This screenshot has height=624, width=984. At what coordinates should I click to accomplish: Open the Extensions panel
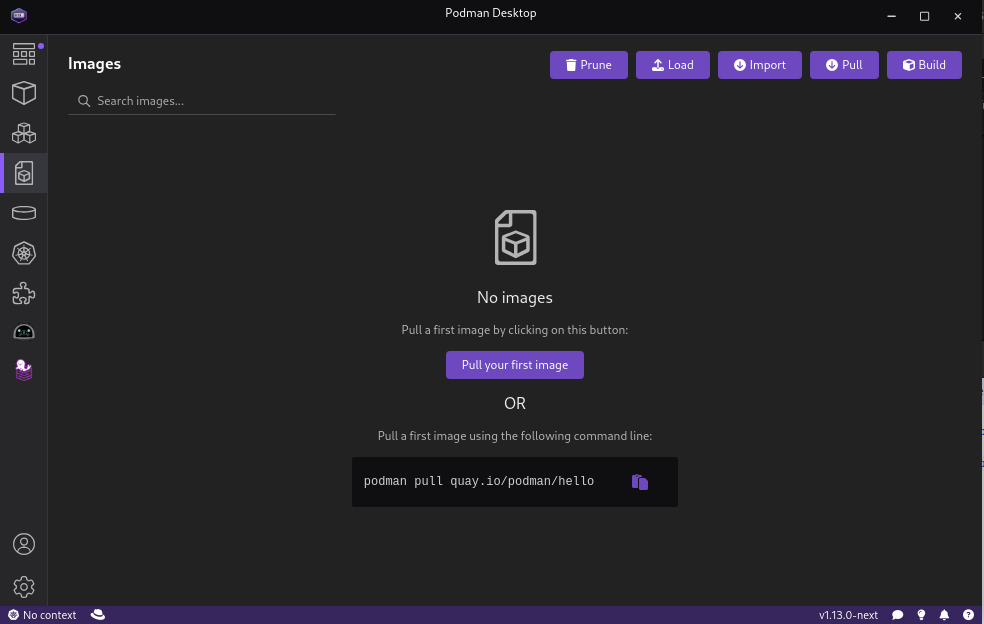point(24,293)
